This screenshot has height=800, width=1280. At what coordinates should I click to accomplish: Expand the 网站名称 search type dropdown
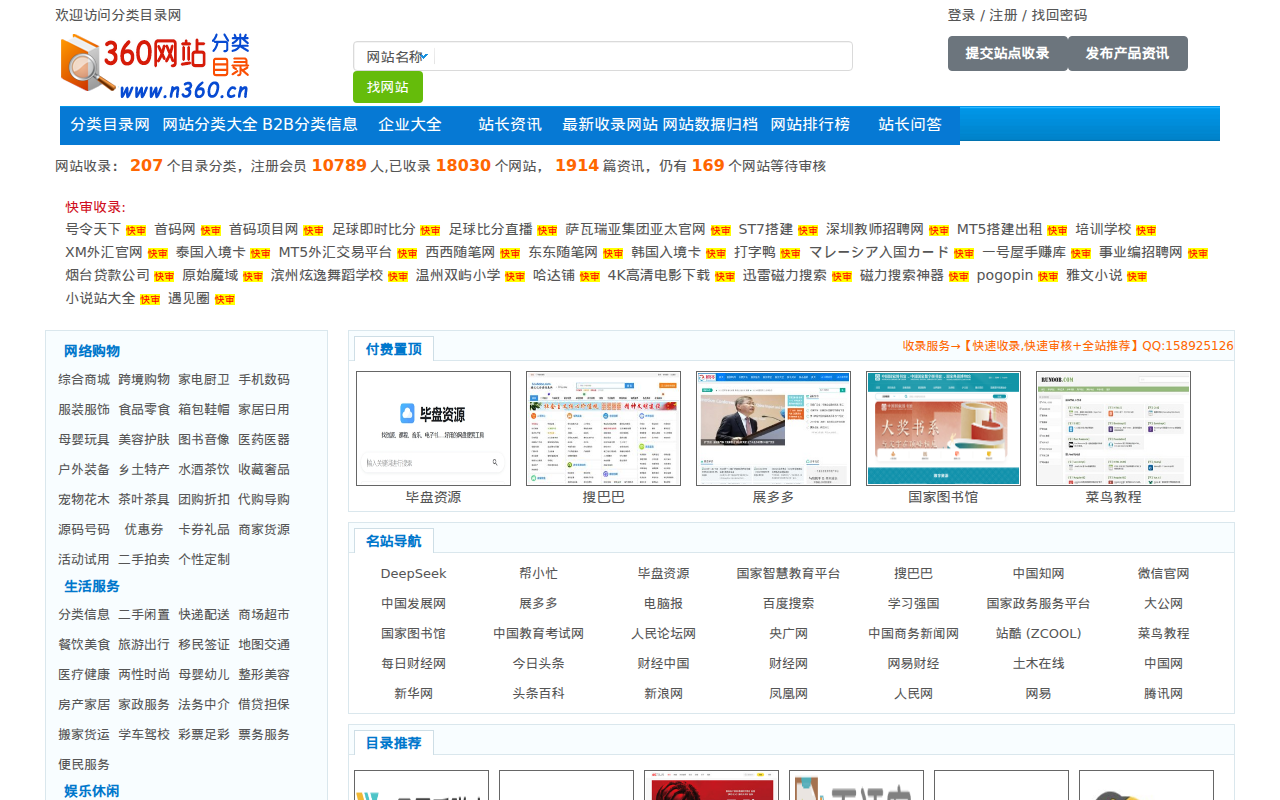coord(396,57)
